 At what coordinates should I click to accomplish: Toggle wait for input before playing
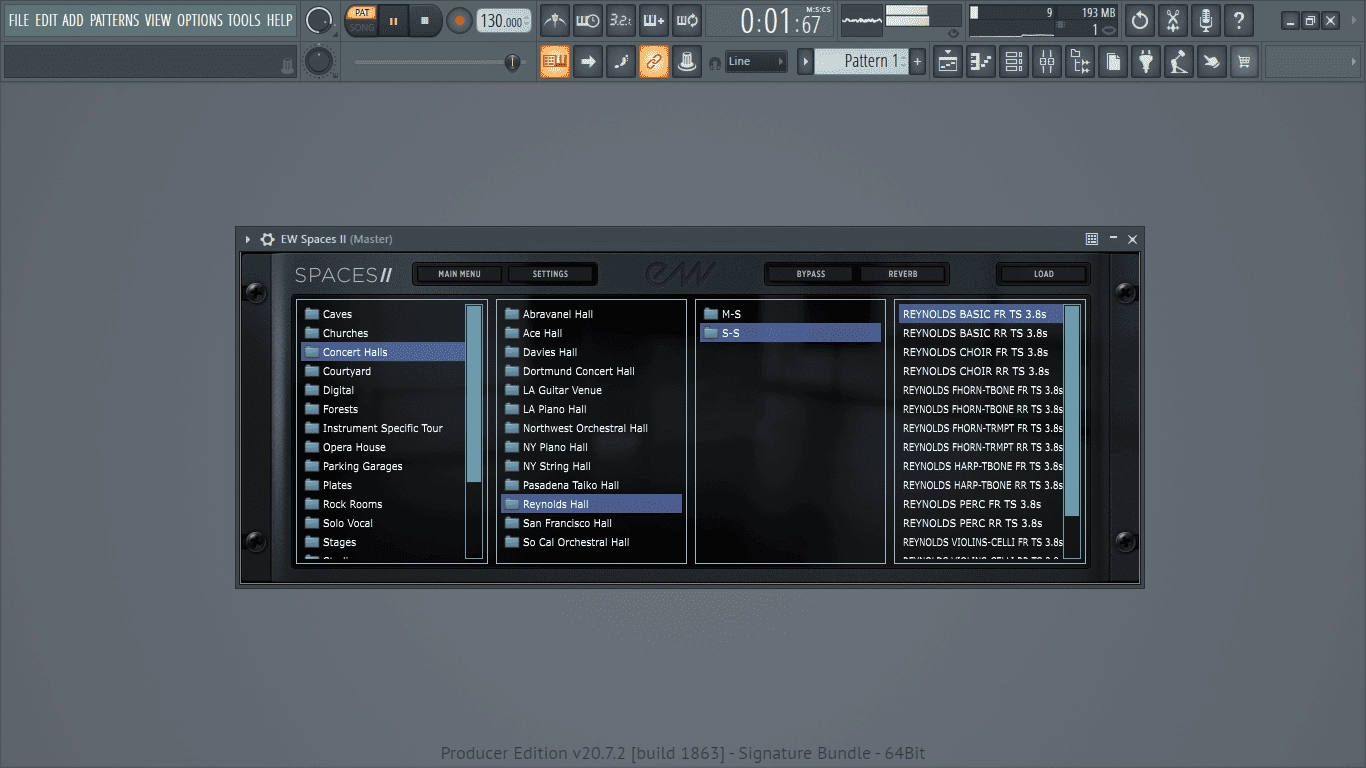pyautogui.click(x=587, y=20)
